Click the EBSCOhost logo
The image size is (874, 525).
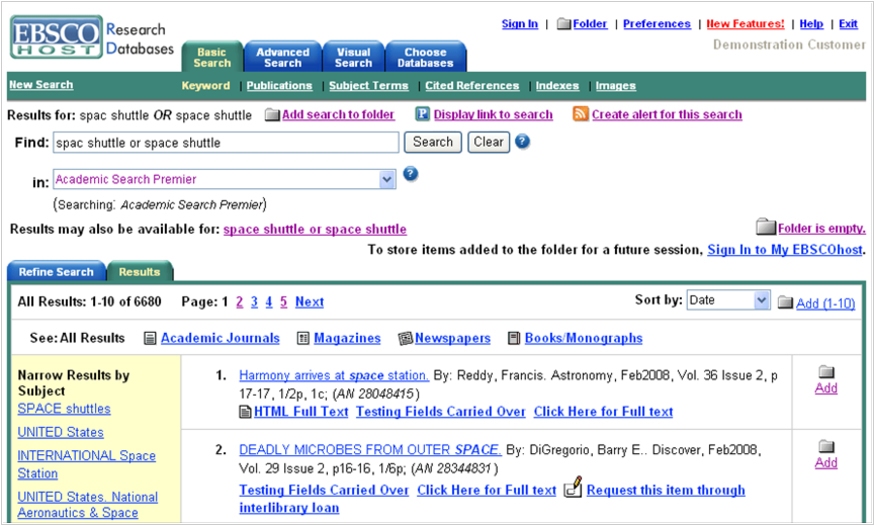pyautogui.click(x=56, y=38)
